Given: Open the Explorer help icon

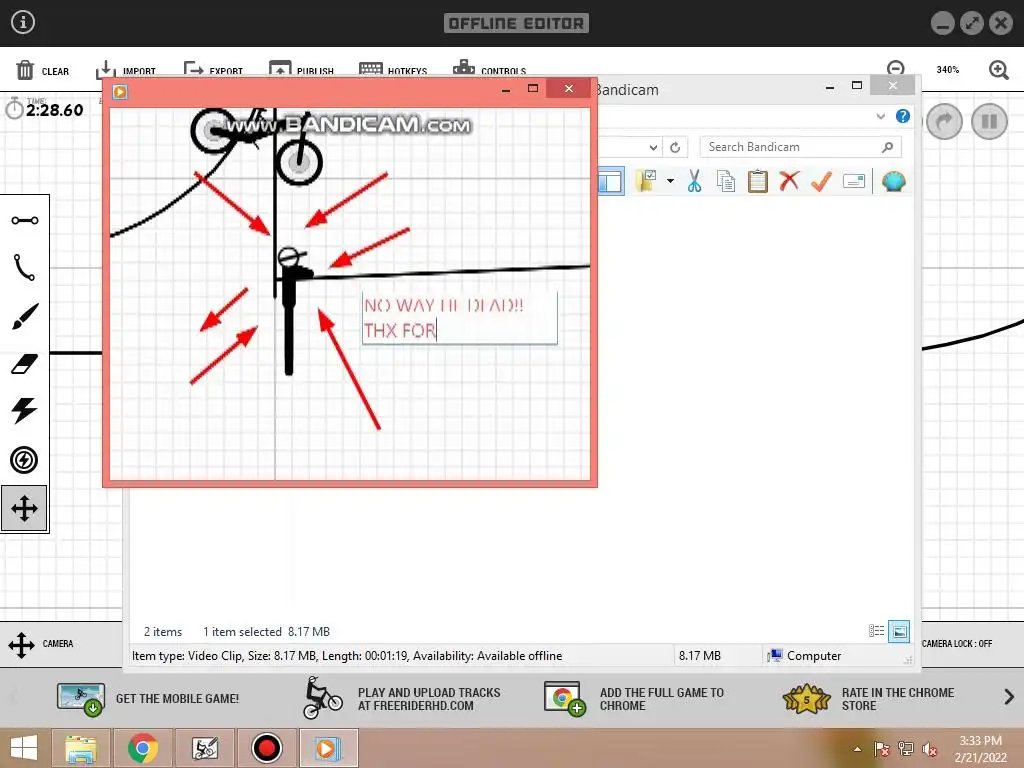Looking at the screenshot, I should click(x=903, y=116).
